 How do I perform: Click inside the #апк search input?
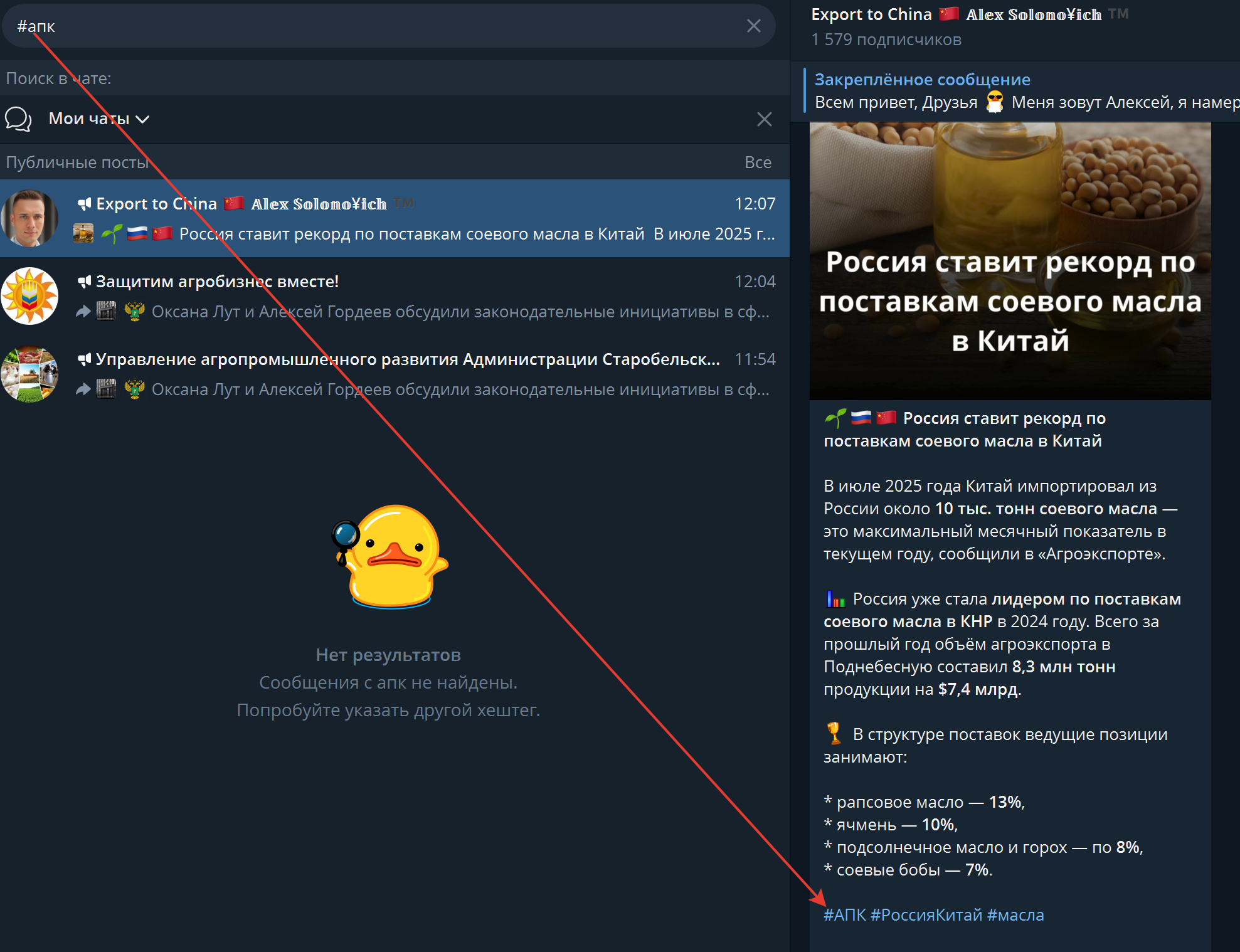[x=376, y=26]
